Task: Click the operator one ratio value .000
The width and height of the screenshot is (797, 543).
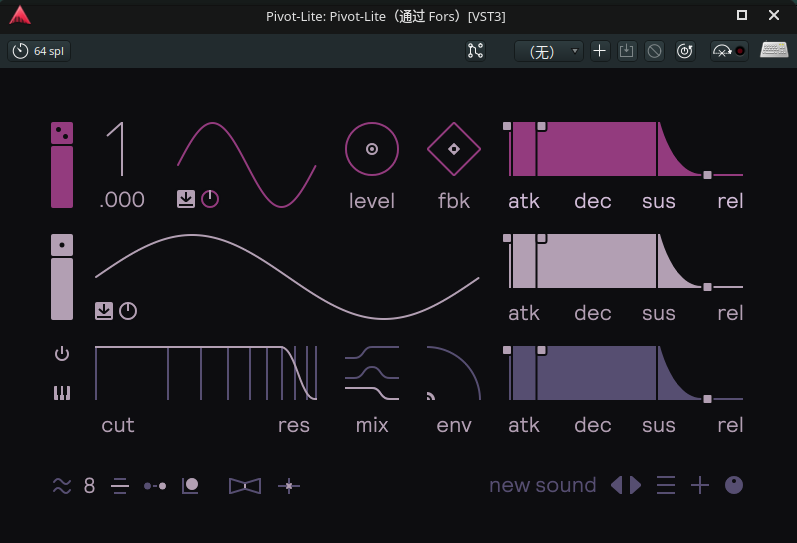Action: tap(122, 200)
